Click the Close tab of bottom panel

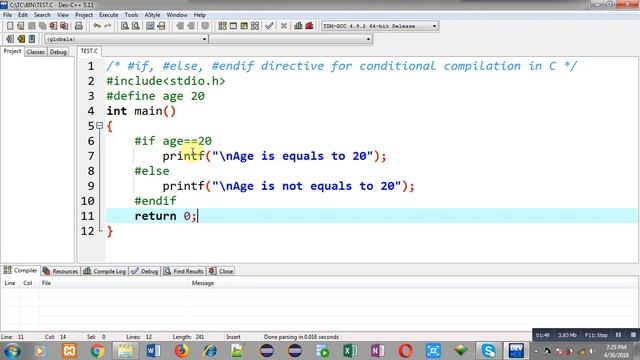click(221, 271)
